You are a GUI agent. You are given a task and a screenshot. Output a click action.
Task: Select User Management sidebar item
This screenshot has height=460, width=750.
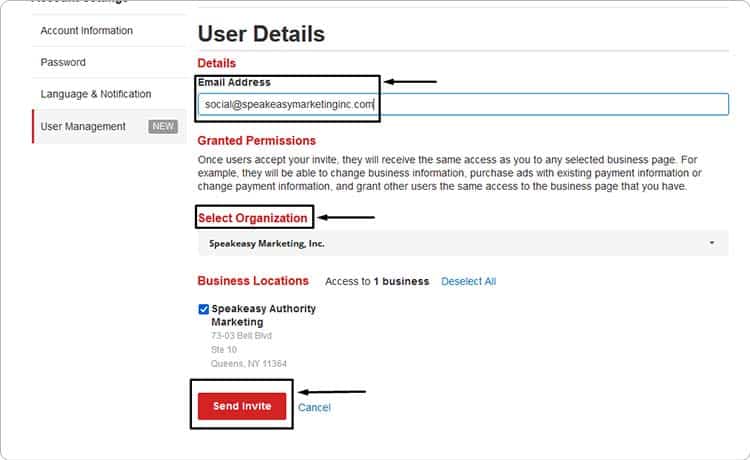coord(109,127)
